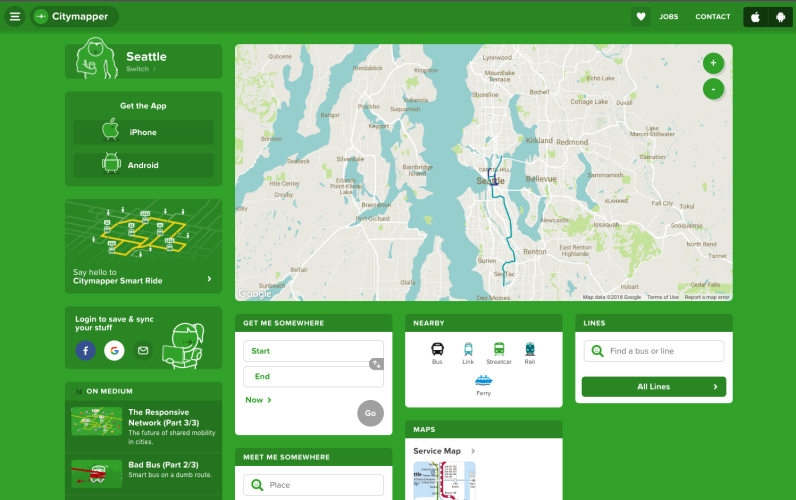796x500 pixels.
Task: Click Terms of Use on map
Action: coord(662,297)
